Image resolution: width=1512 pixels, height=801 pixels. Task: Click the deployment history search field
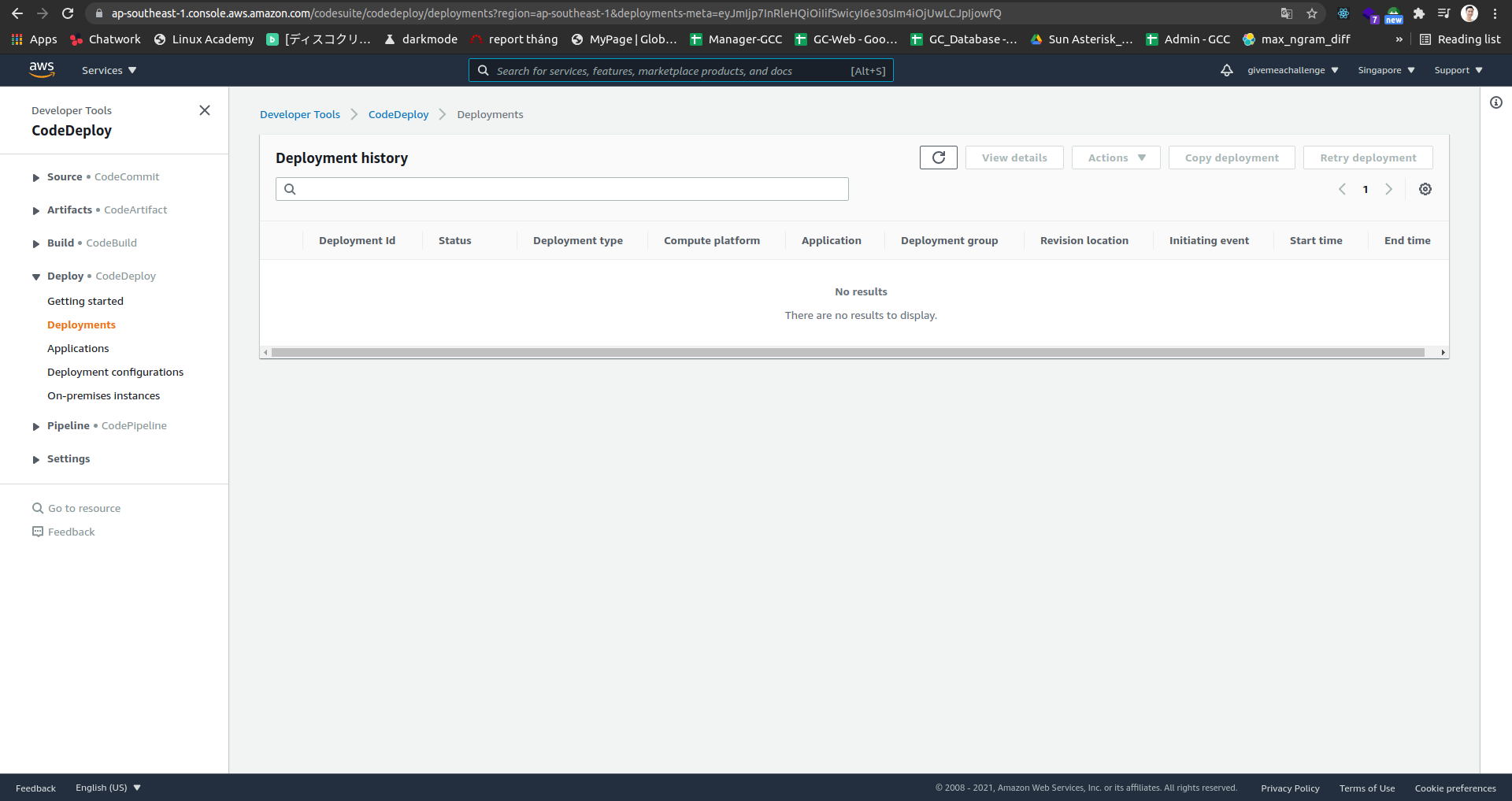(x=561, y=189)
